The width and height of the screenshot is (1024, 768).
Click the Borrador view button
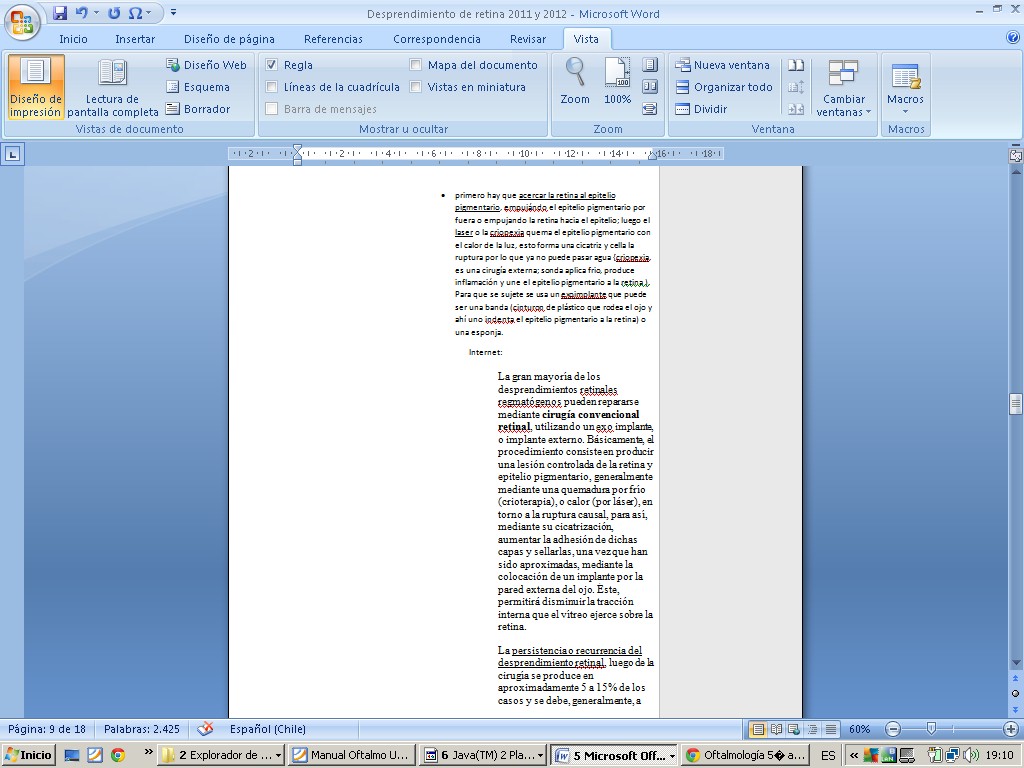(x=198, y=109)
